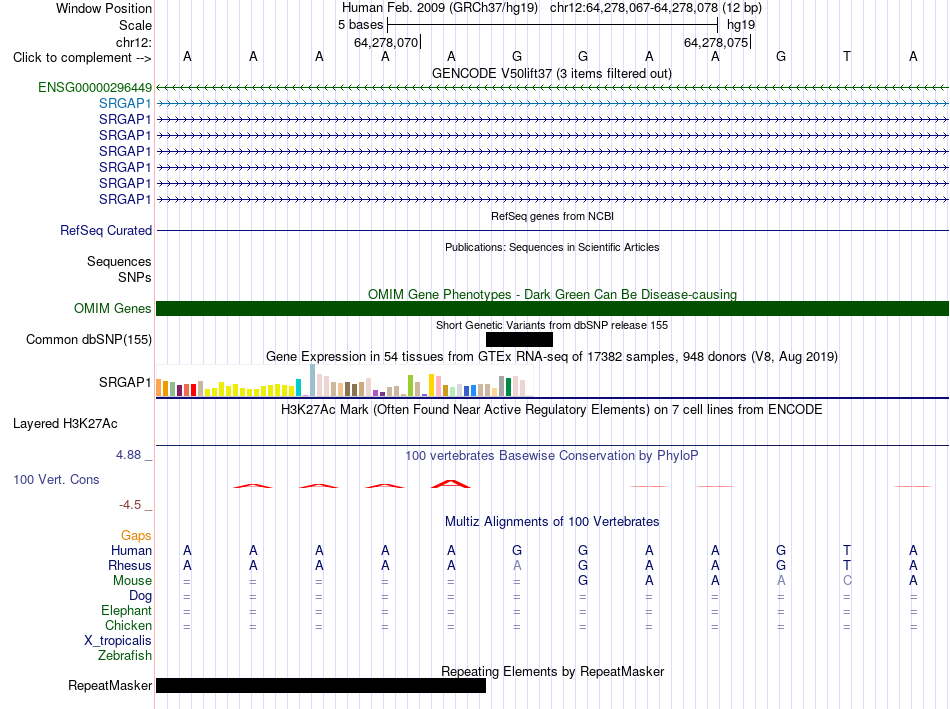This screenshot has height=709, width=950.
Task: Click 'Repeating Elements by RepeatMasker' title
Action: pyautogui.click(x=552, y=671)
